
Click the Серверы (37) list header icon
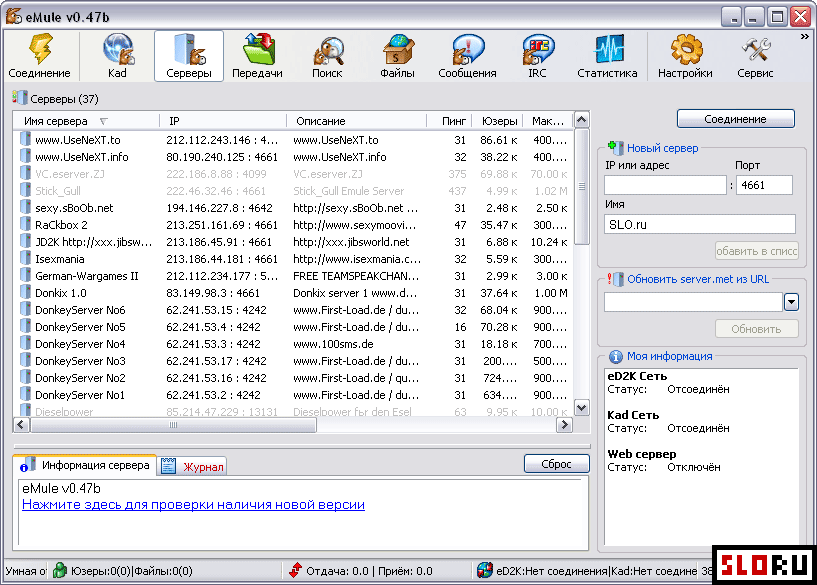coord(20,97)
